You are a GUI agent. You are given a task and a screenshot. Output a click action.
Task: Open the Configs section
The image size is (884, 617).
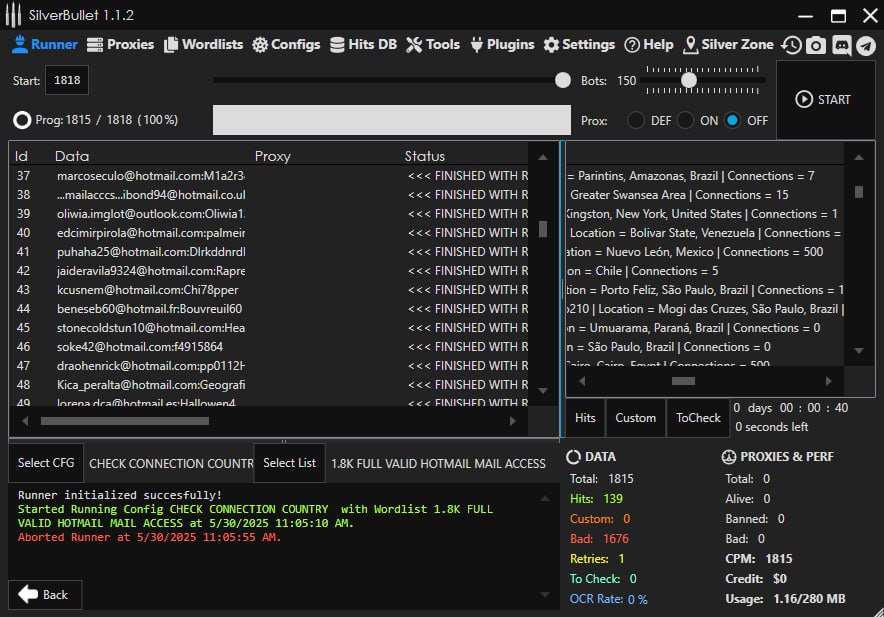(286, 45)
